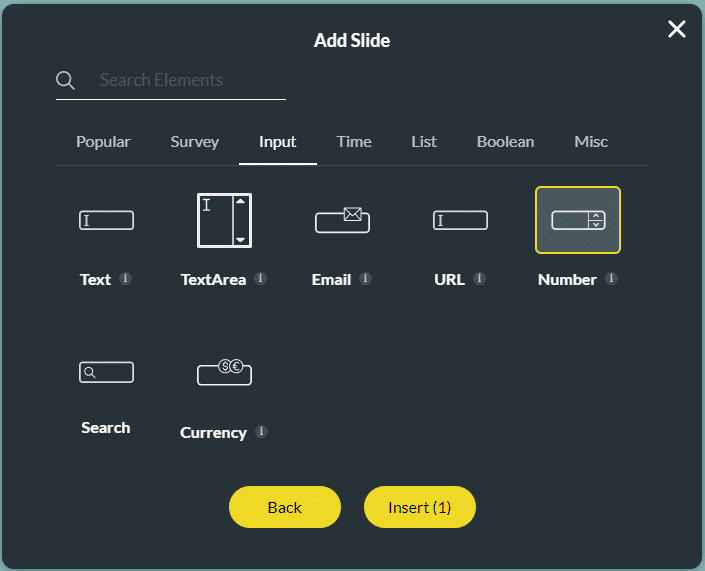Click the Number element label
This screenshot has height=571, width=705.
[567, 280]
